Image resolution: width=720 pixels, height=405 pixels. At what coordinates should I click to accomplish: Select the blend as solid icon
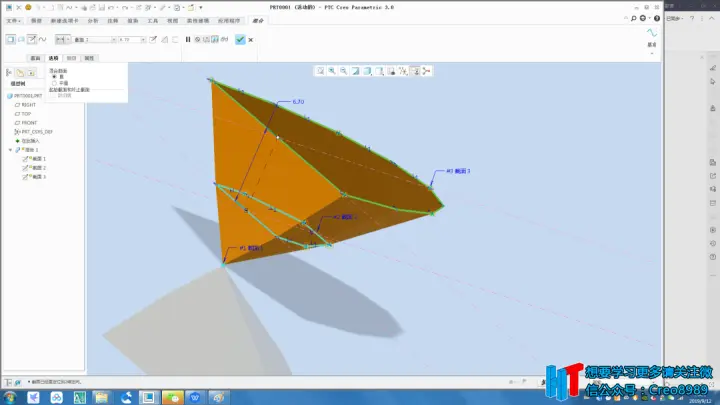[11, 39]
